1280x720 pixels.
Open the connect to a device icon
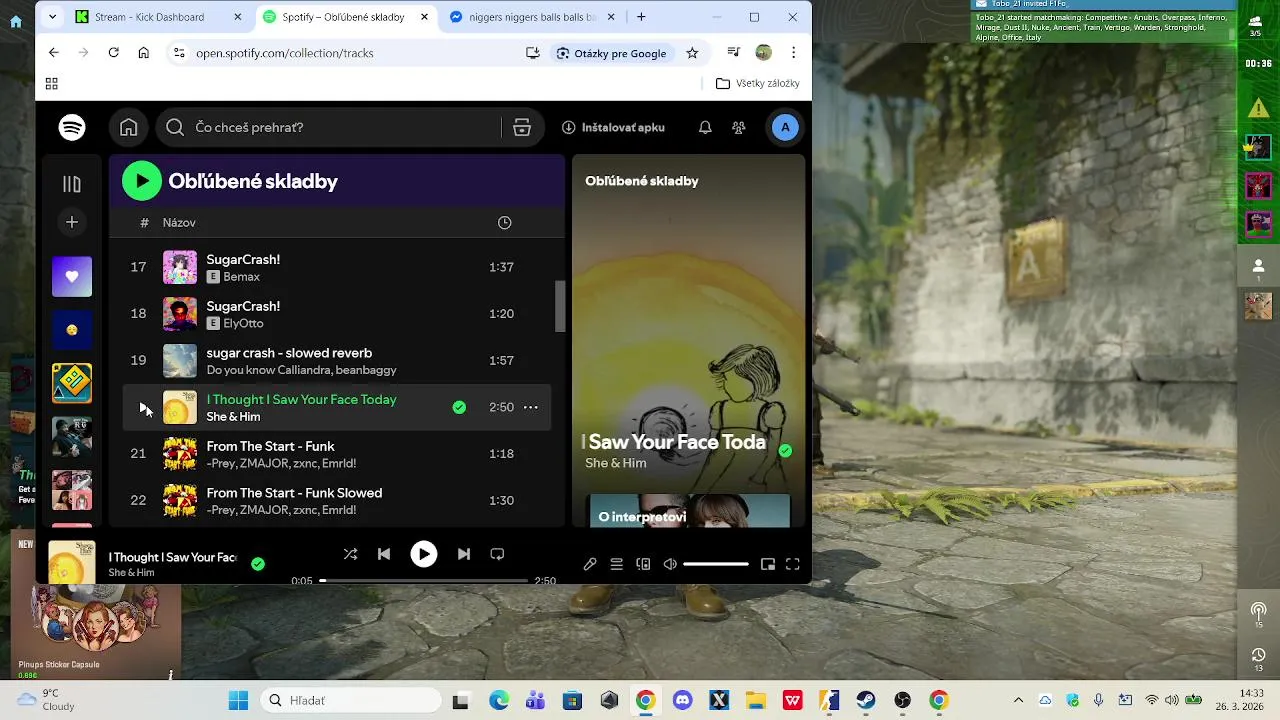[643, 564]
